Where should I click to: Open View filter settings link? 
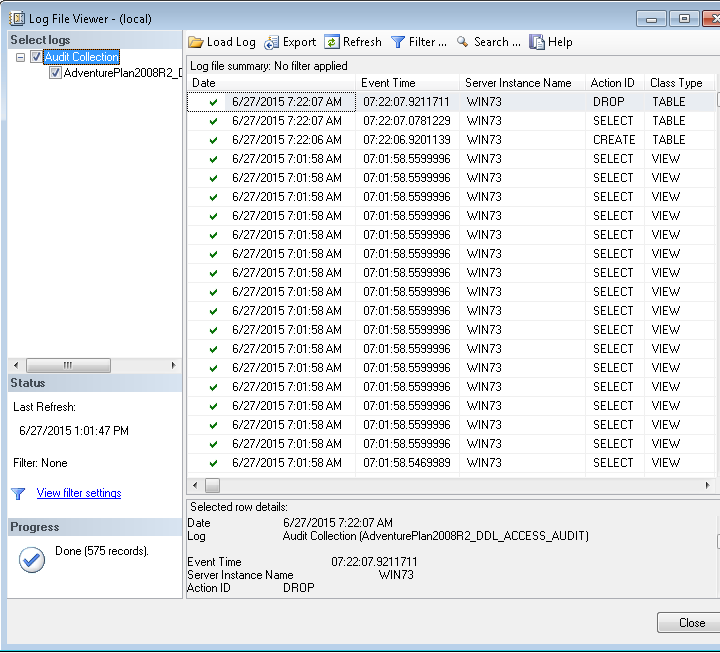[79, 493]
